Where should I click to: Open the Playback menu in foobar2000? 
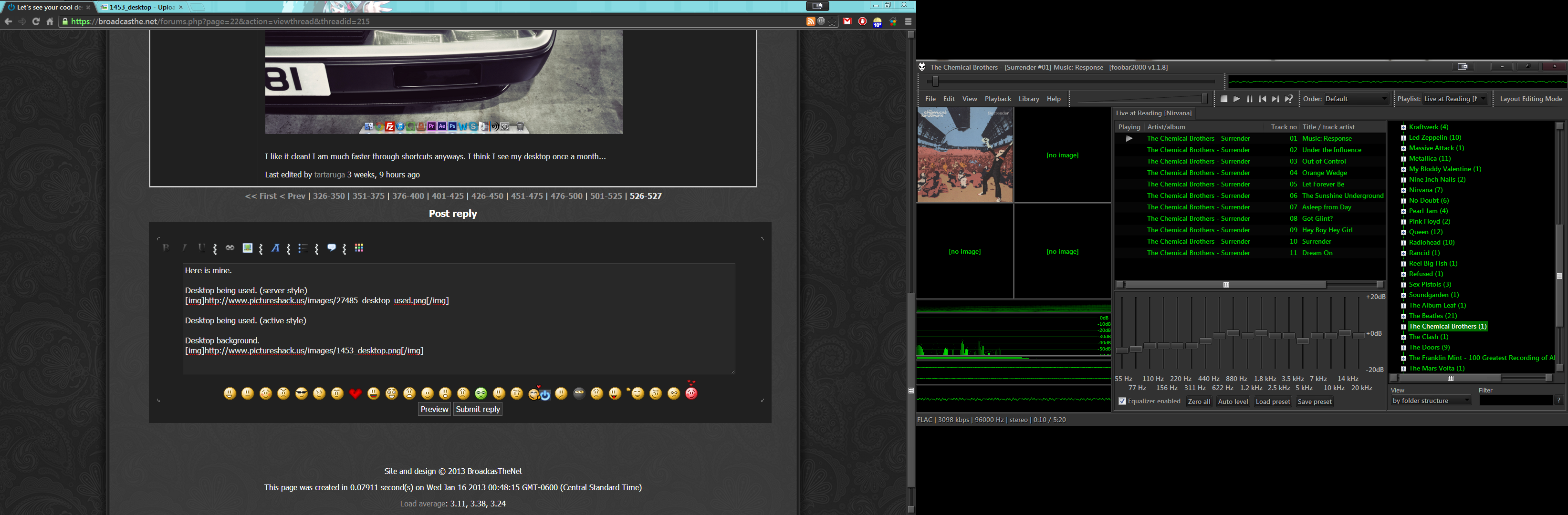tap(998, 99)
